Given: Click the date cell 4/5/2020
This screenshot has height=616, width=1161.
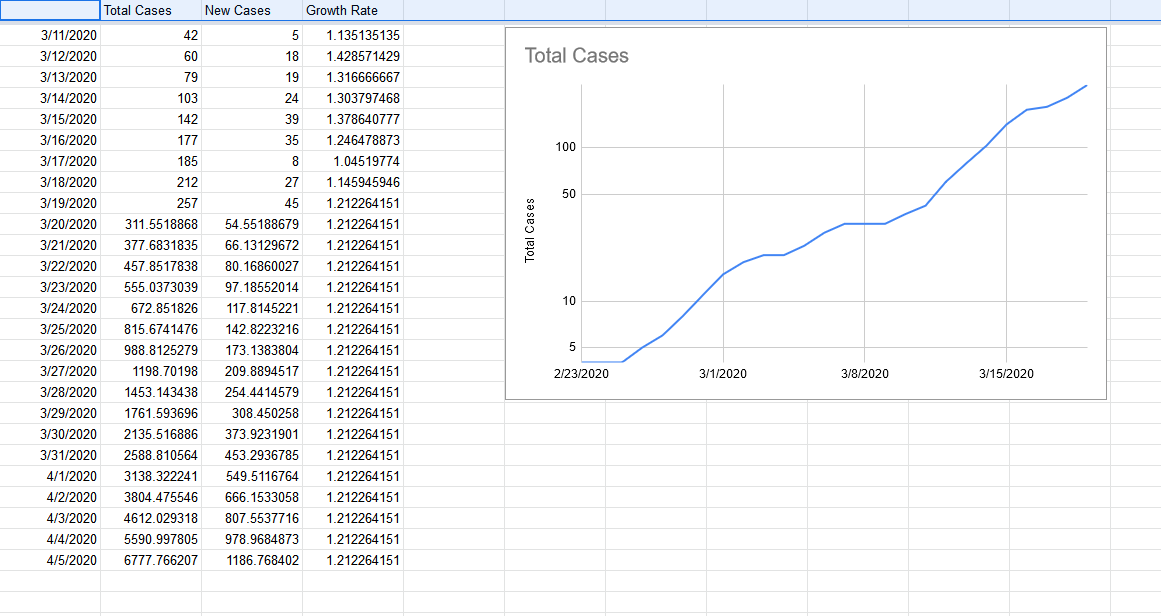Looking at the screenshot, I should 50,560.
